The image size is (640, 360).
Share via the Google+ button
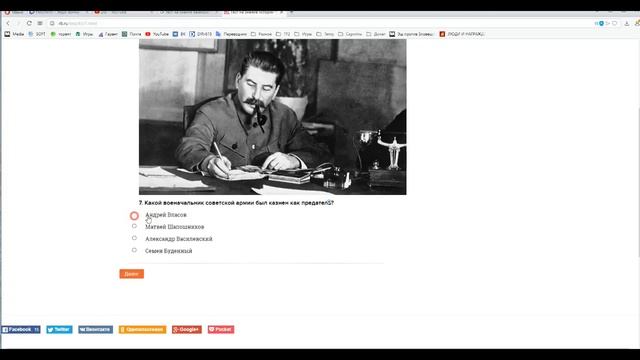(x=187, y=329)
